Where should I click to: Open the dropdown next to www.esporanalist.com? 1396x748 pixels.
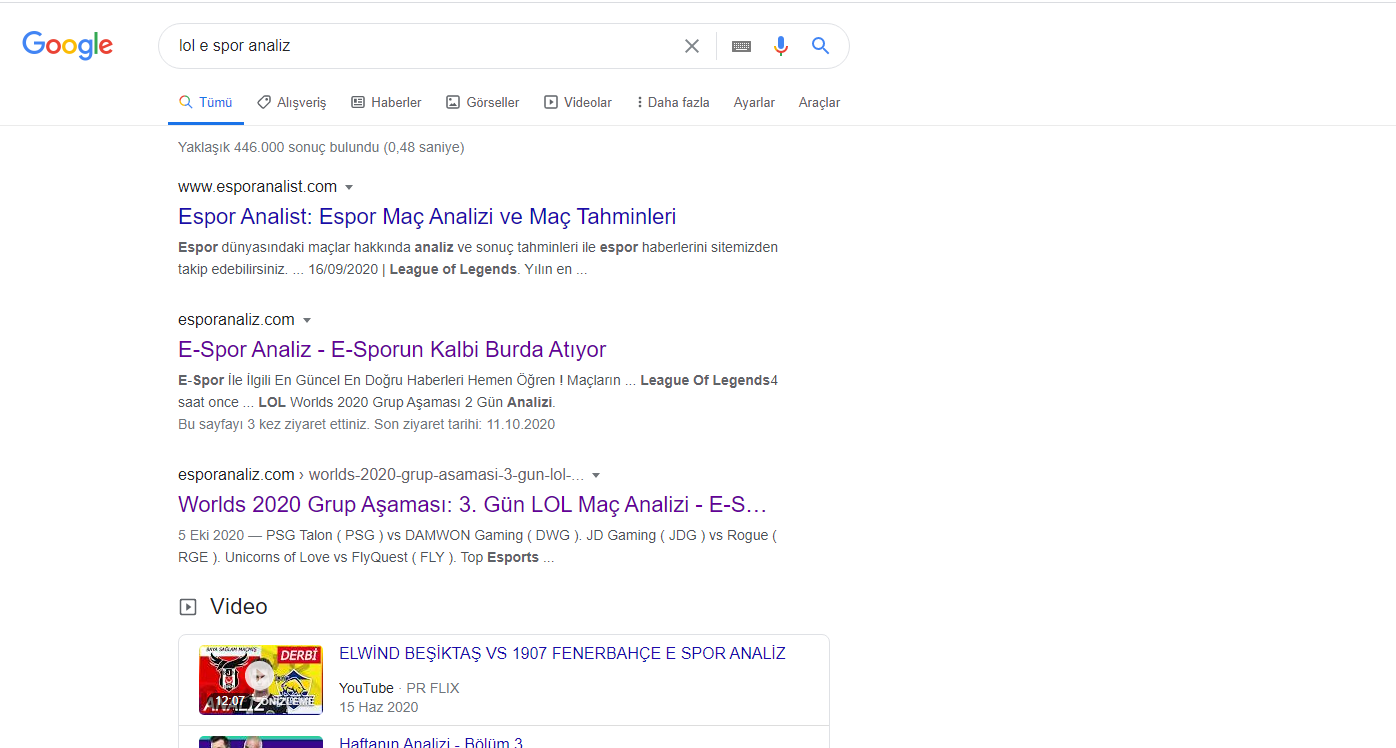[349, 187]
